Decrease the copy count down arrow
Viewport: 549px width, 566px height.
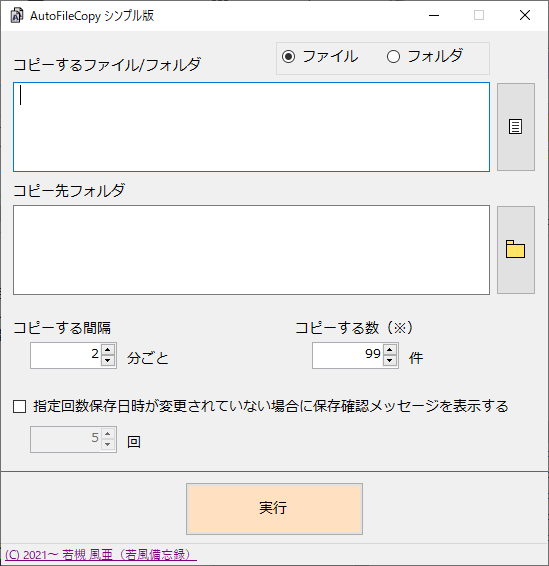pos(389,361)
